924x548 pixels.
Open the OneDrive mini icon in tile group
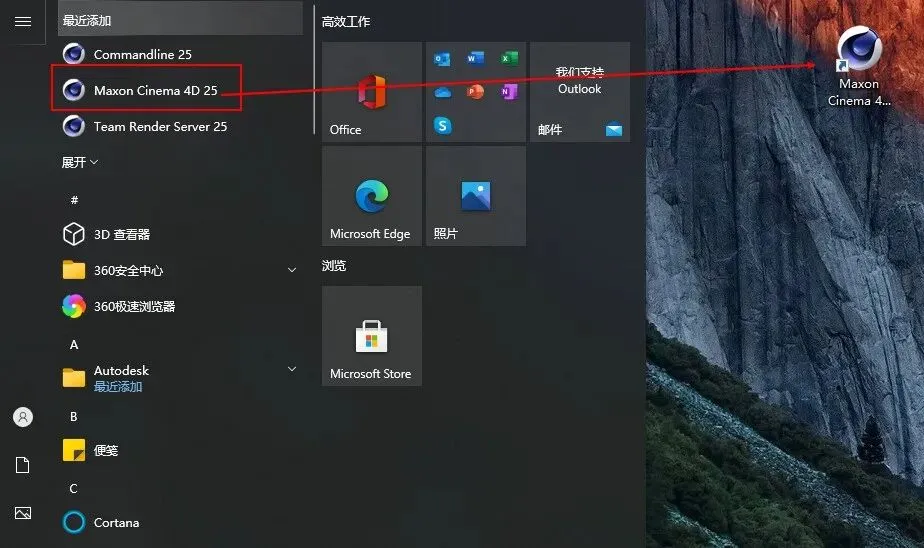tap(442, 93)
